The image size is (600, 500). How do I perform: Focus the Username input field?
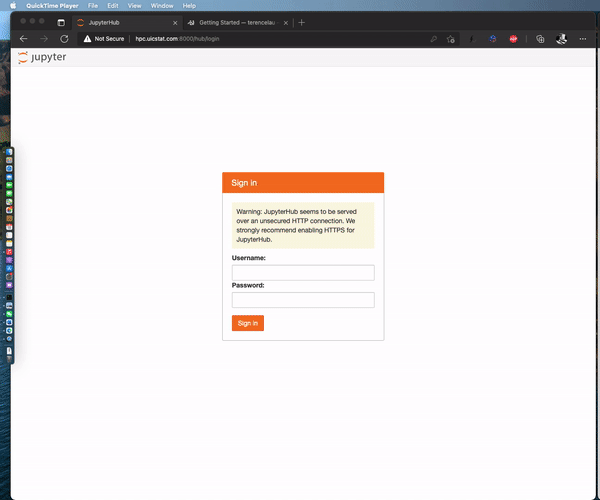(x=303, y=273)
